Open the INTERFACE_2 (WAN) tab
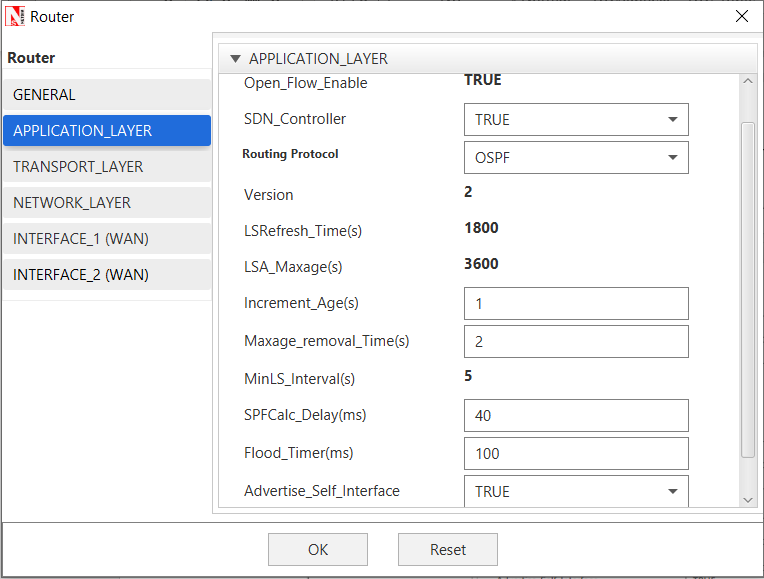This screenshot has height=579, width=764. [106, 275]
